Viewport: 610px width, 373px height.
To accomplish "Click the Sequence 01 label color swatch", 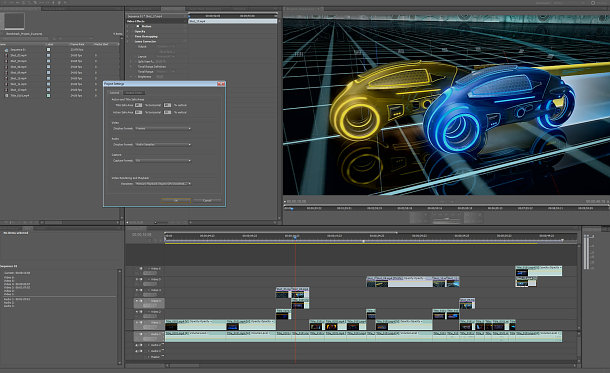I will [48, 49].
